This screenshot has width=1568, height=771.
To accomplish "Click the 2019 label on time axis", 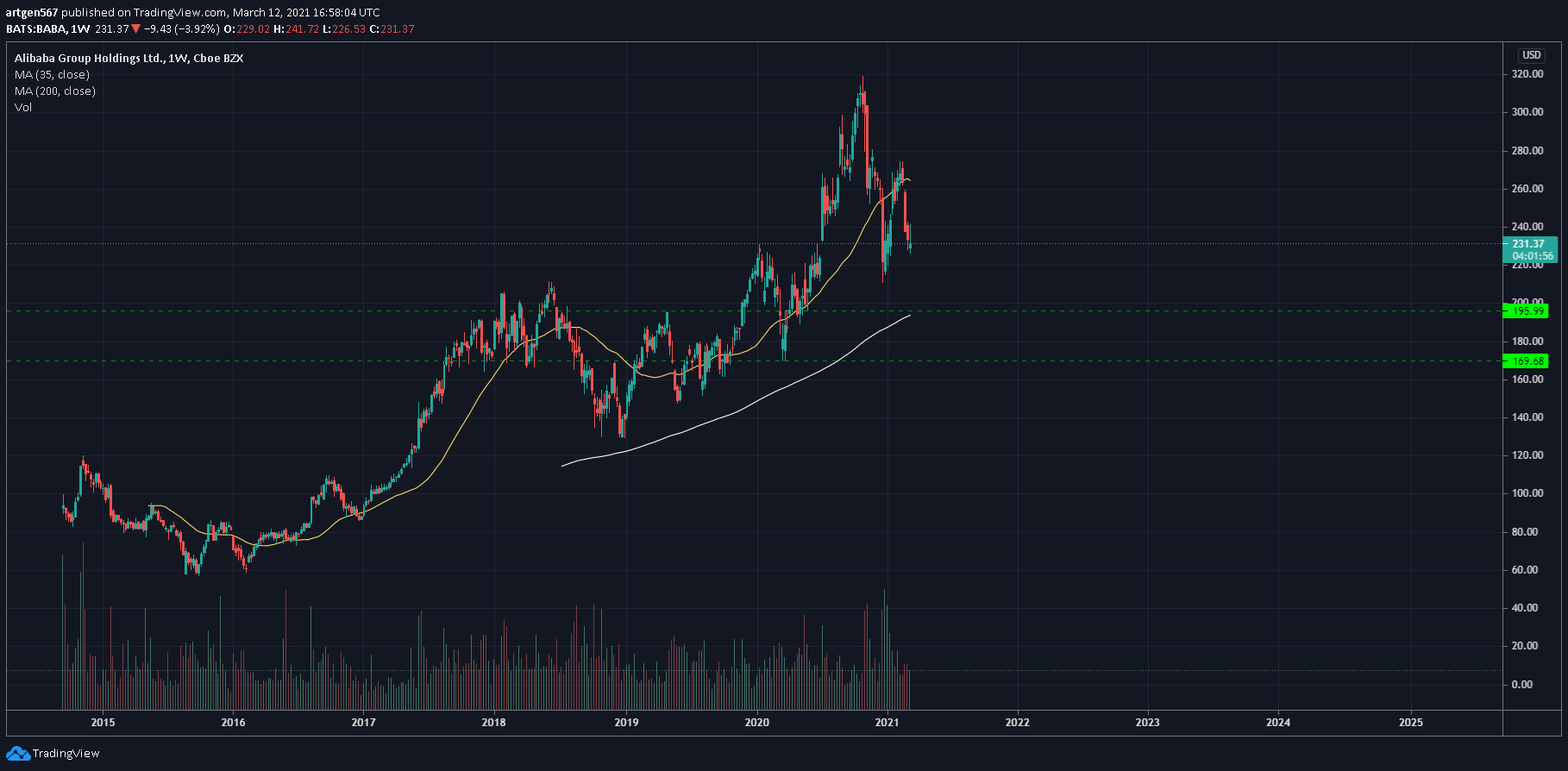I will coord(626,723).
